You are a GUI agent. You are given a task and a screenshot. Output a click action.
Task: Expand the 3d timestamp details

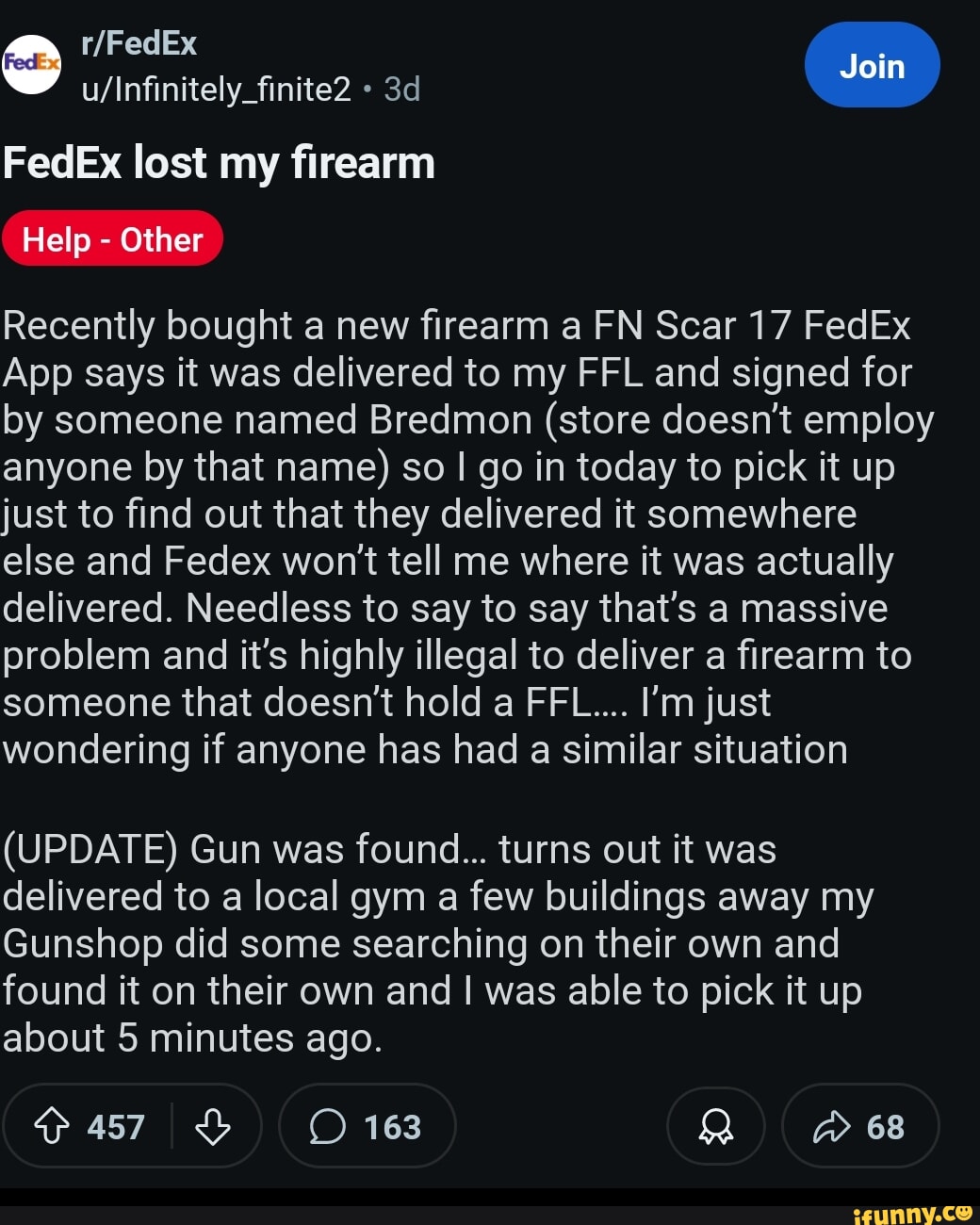[400, 89]
